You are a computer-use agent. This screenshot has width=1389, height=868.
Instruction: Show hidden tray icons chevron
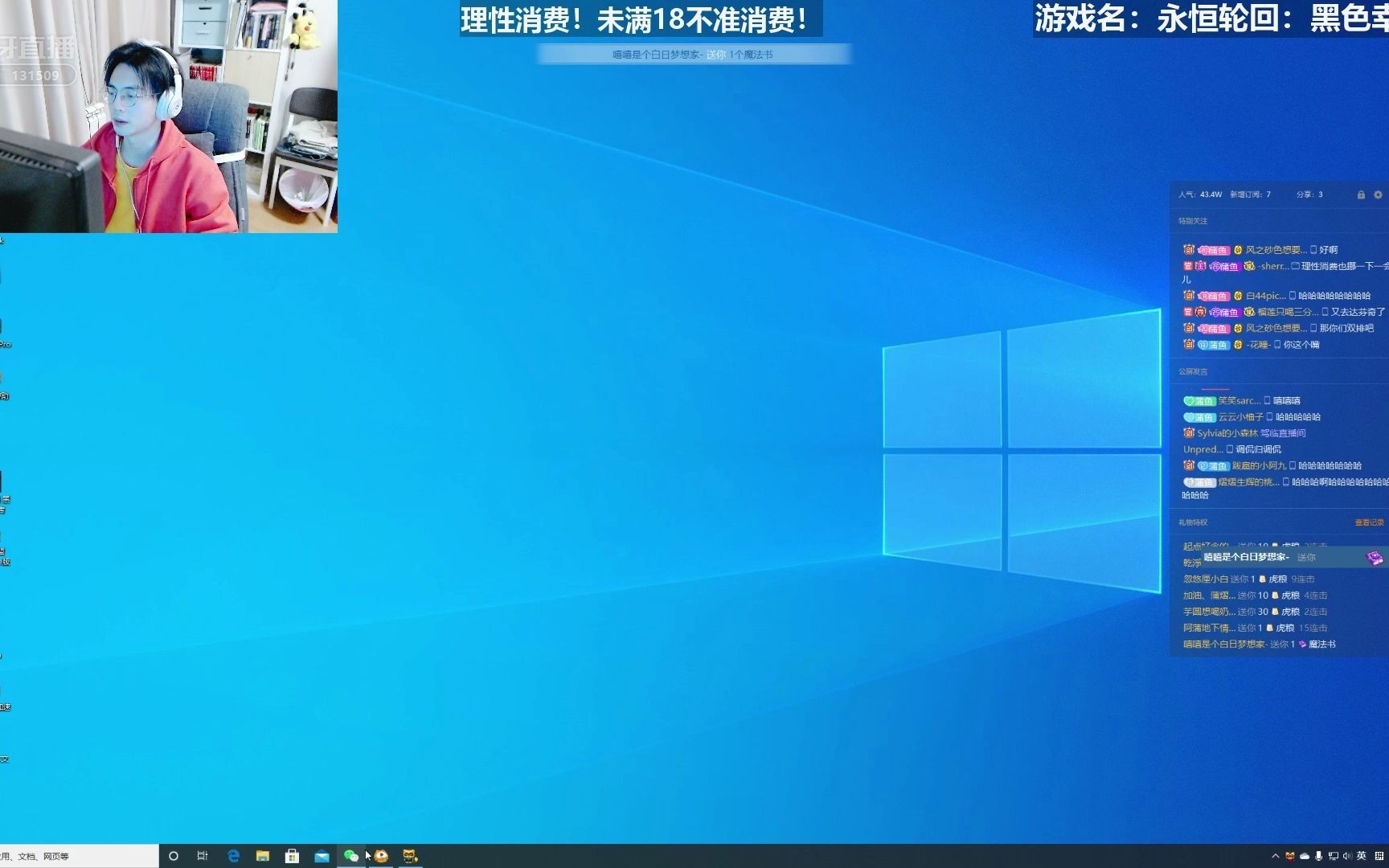click(1275, 856)
